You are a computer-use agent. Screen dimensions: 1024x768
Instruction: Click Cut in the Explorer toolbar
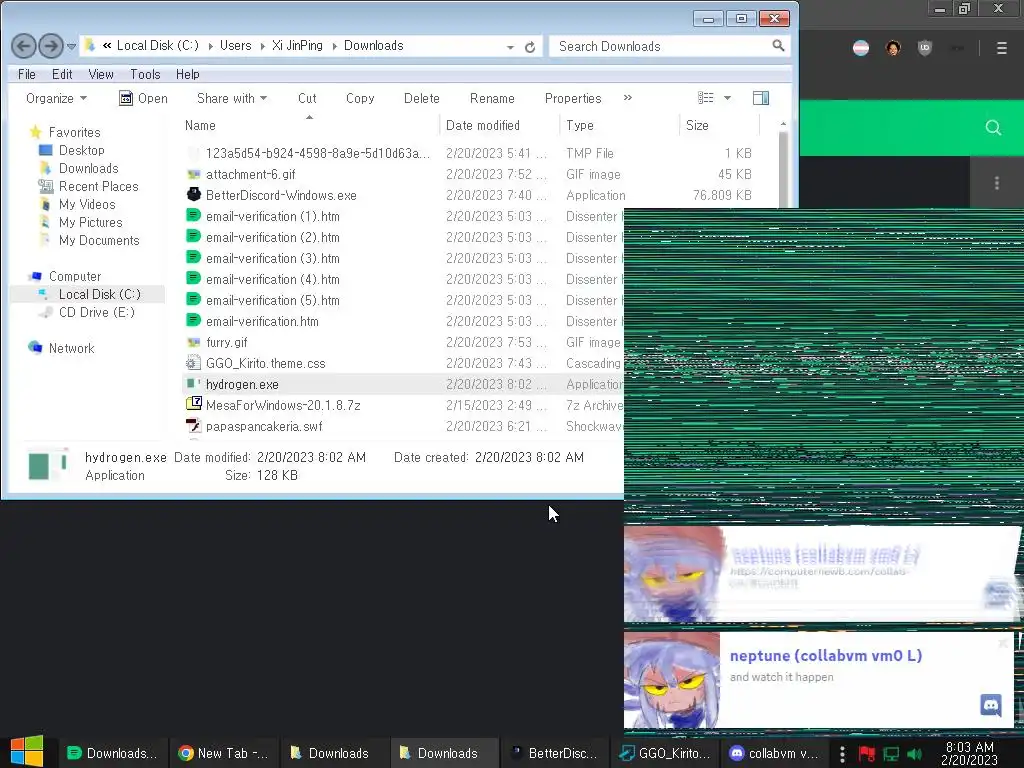(x=307, y=99)
